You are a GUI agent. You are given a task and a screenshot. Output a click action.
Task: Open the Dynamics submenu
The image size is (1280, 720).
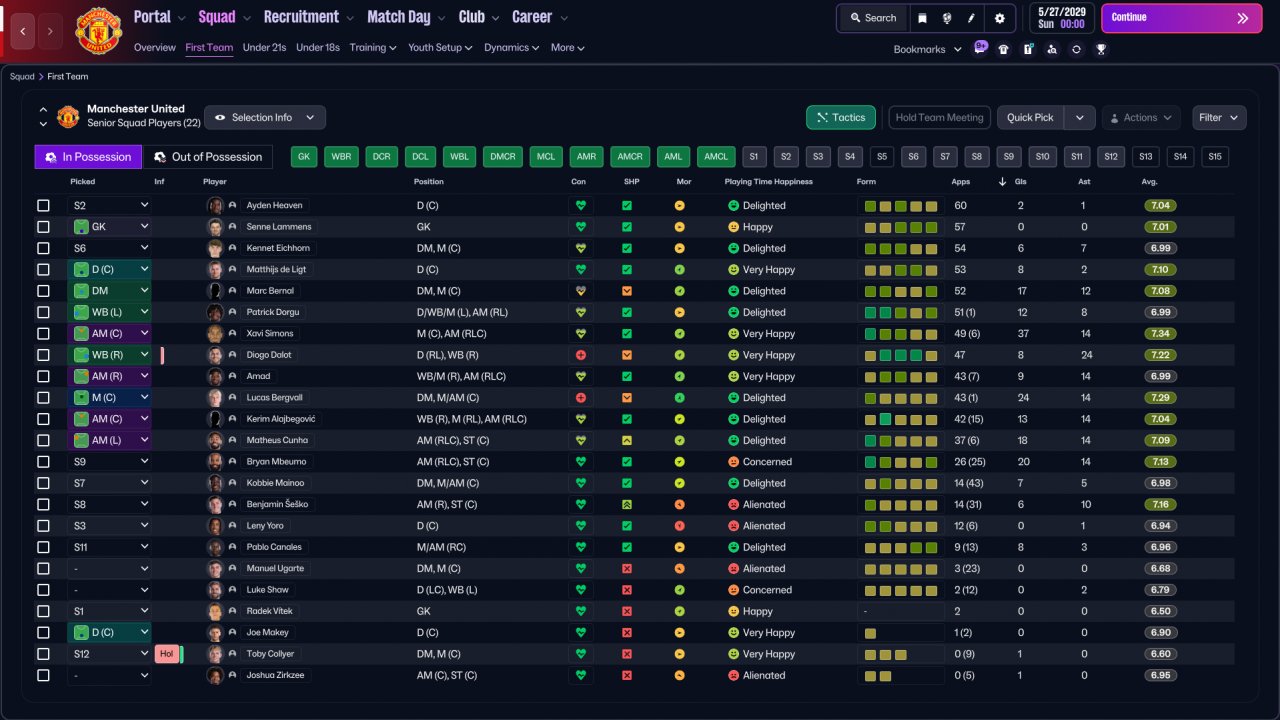click(511, 48)
